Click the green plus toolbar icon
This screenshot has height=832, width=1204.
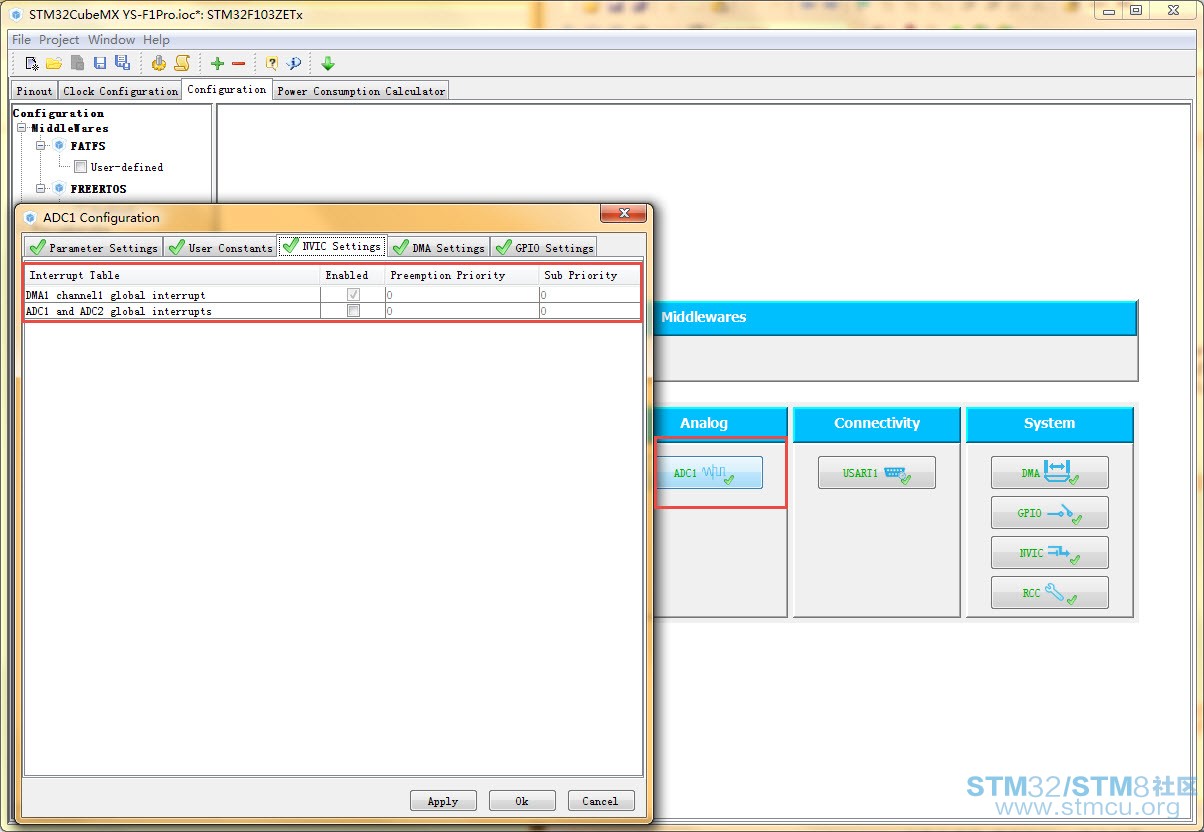click(217, 63)
